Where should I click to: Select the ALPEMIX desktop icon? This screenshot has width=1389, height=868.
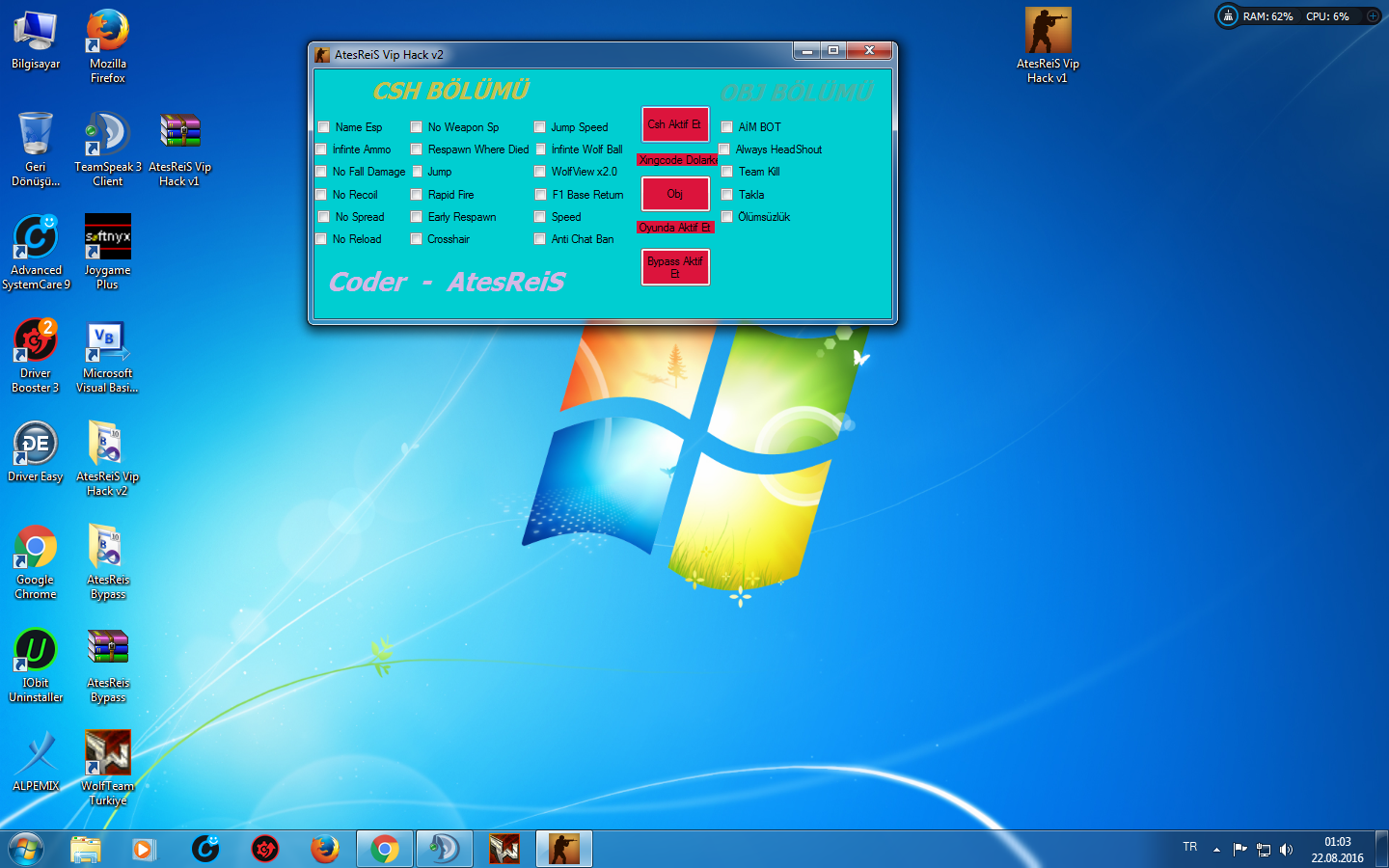[x=36, y=761]
